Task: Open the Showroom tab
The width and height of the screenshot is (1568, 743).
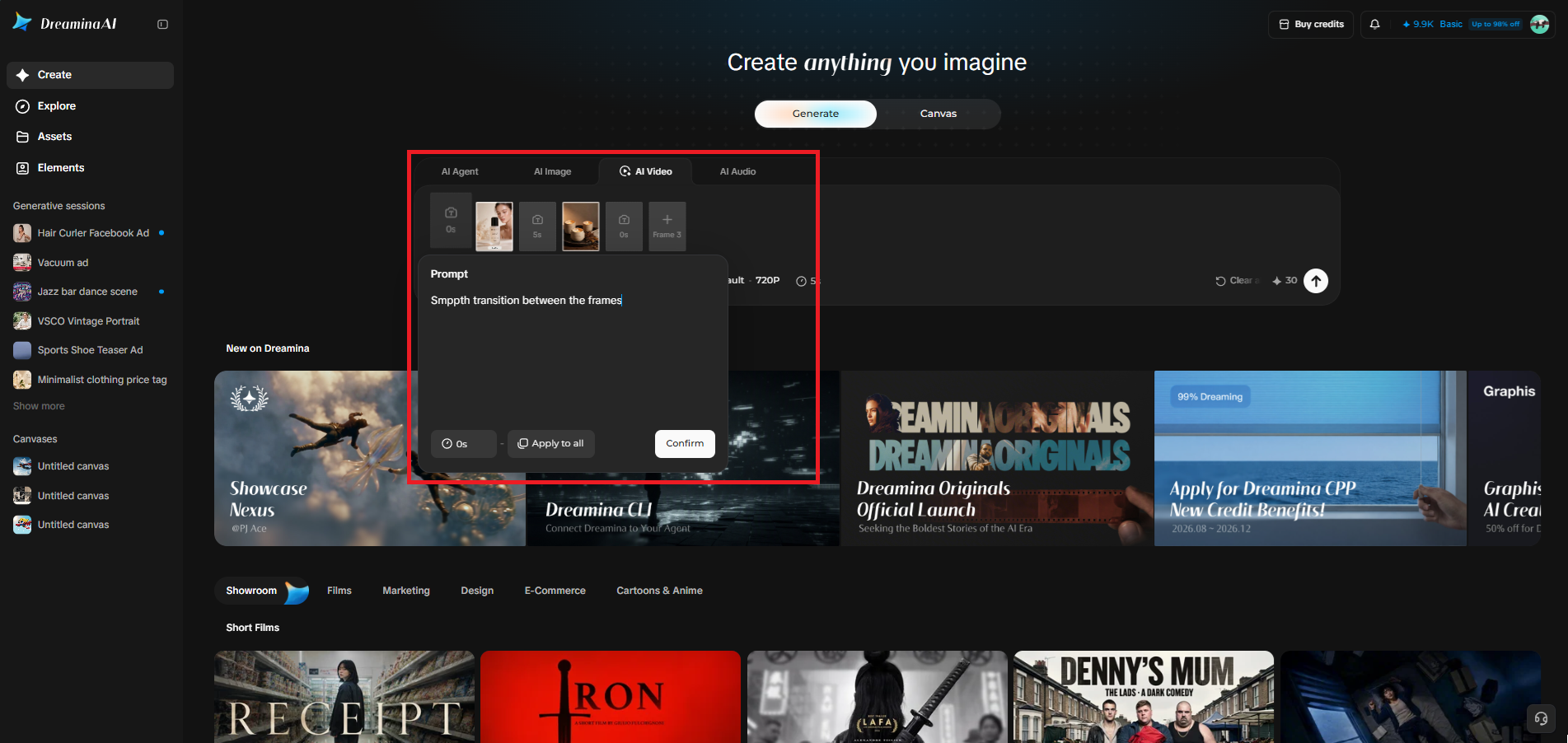Action: 261,591
